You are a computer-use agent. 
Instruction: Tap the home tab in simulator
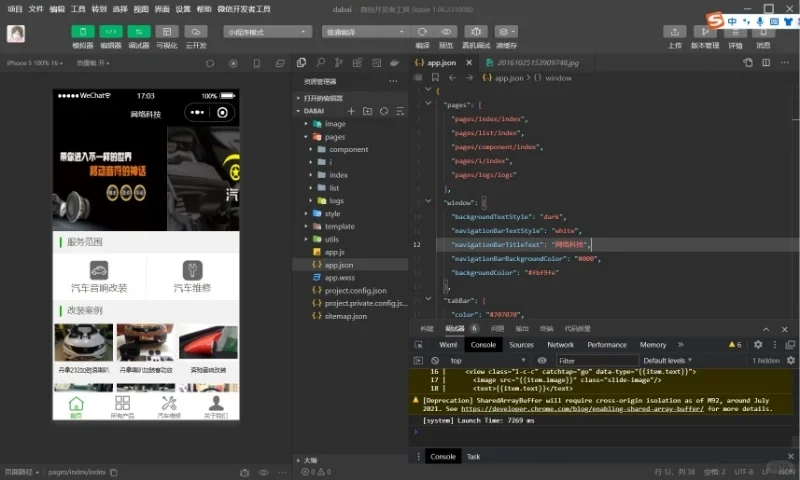tap(76, 407)
